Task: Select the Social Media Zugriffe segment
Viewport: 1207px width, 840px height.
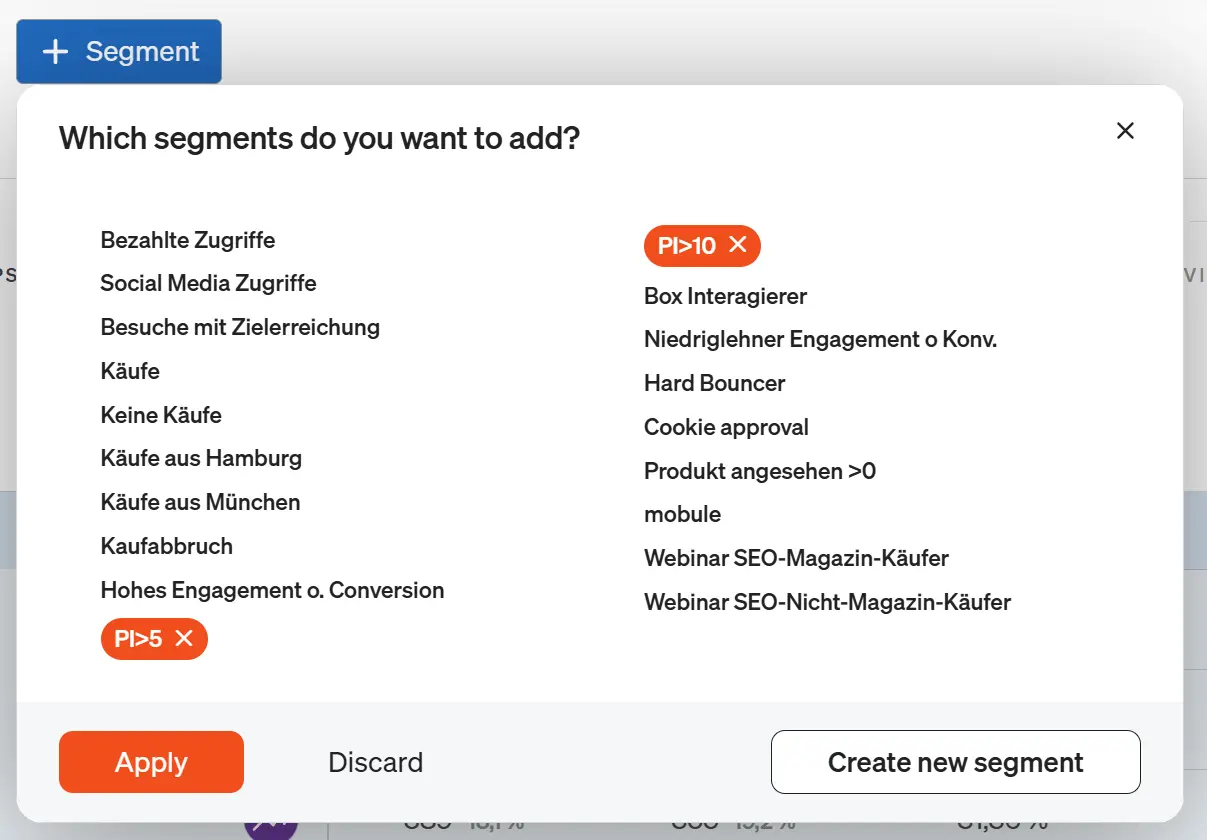Action: click(x=208, y=283)
